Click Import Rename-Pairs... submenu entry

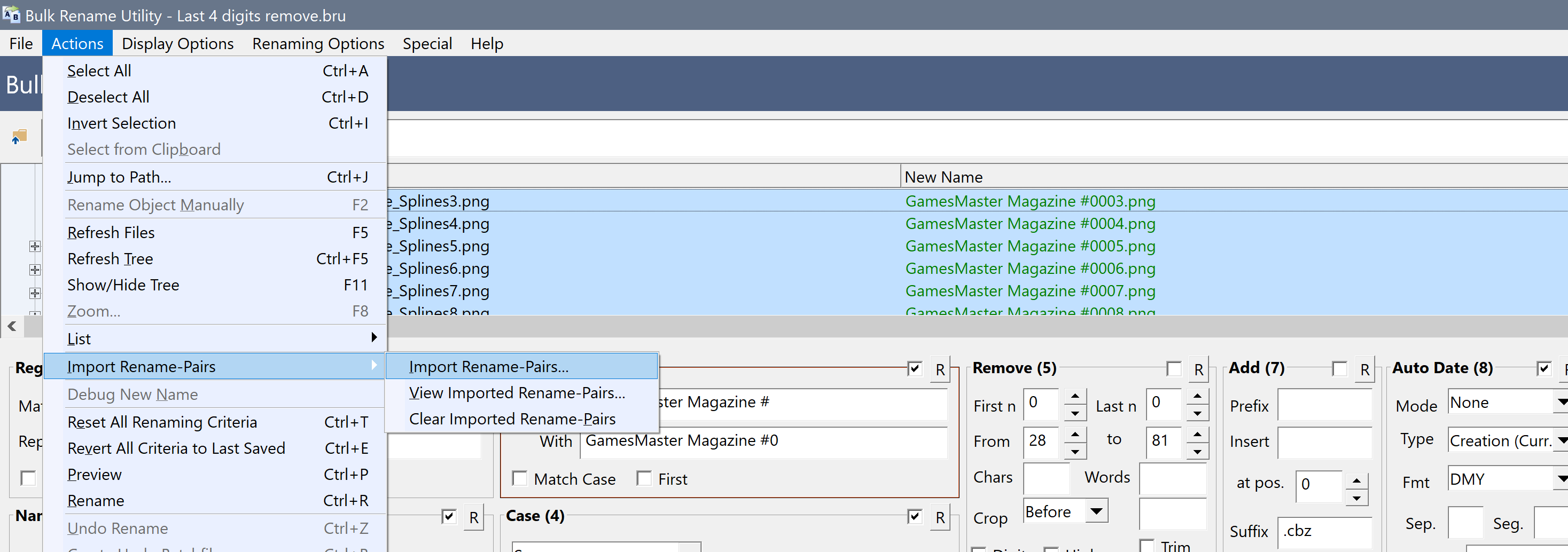(522, 367)
